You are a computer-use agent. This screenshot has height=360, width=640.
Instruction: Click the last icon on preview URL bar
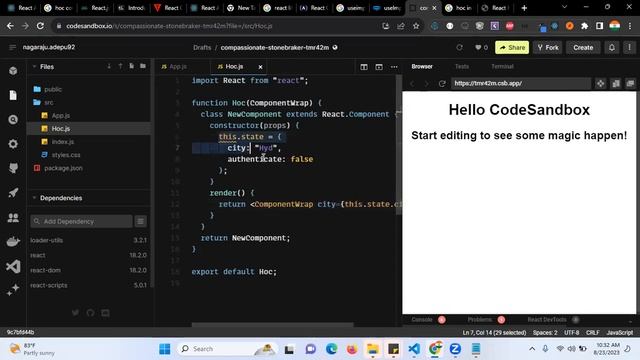[630, 84]
